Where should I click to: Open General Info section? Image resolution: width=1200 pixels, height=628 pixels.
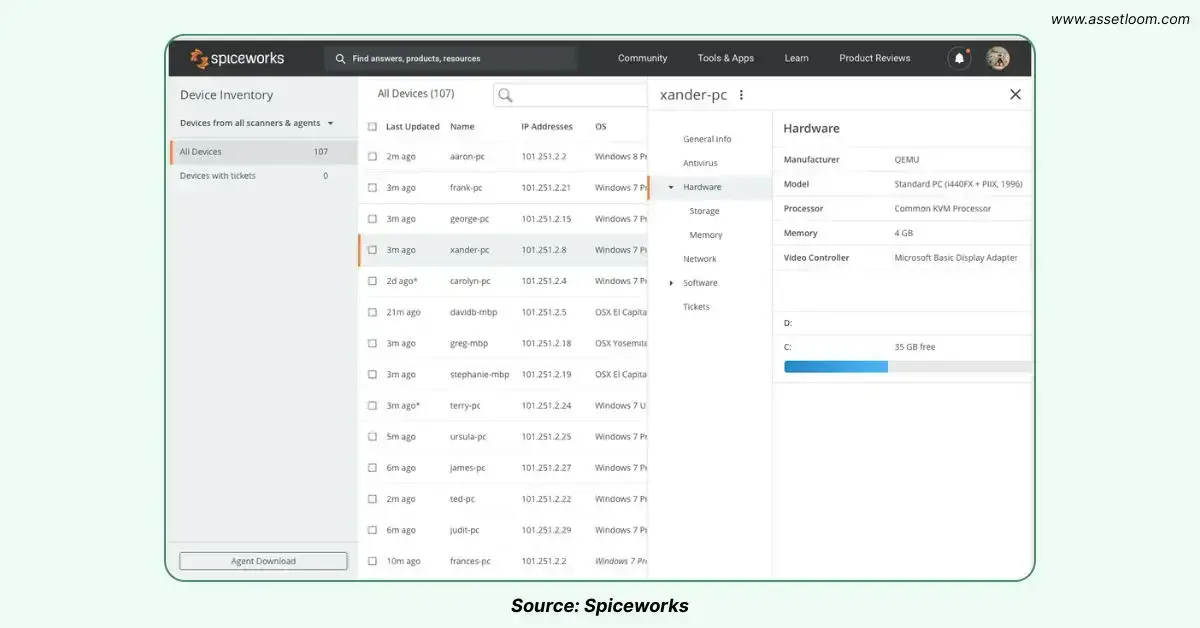707,139
